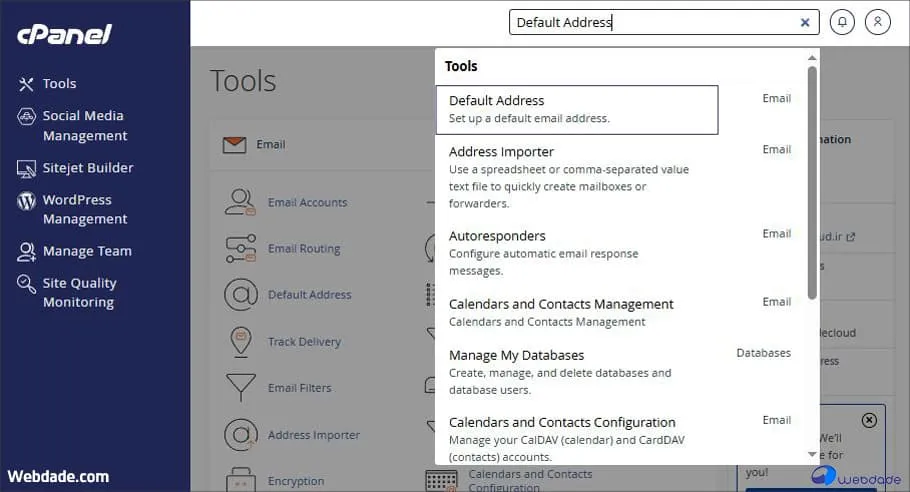The height and width of the screenshot is (492, 910).
Task: Click the Email section envelope icon
Action: pos(234,144)
